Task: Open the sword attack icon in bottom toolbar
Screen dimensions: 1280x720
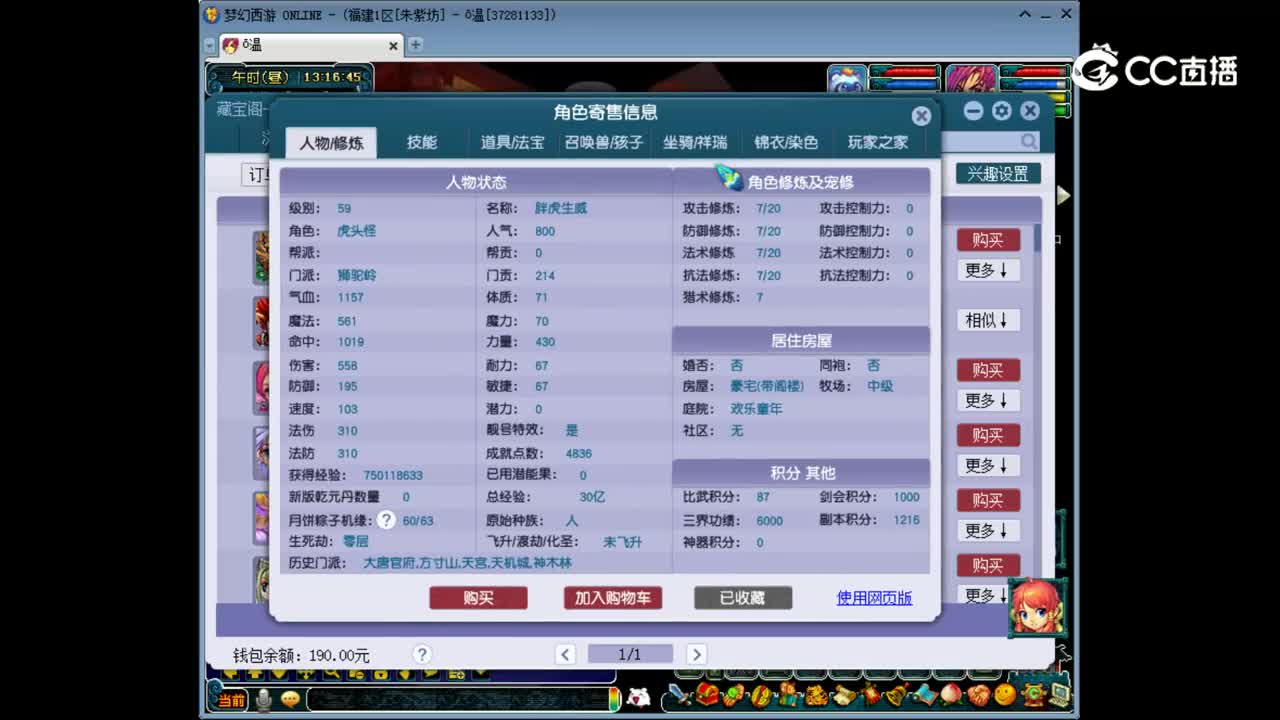Action: pyautogui.click(x=679, y=694)
